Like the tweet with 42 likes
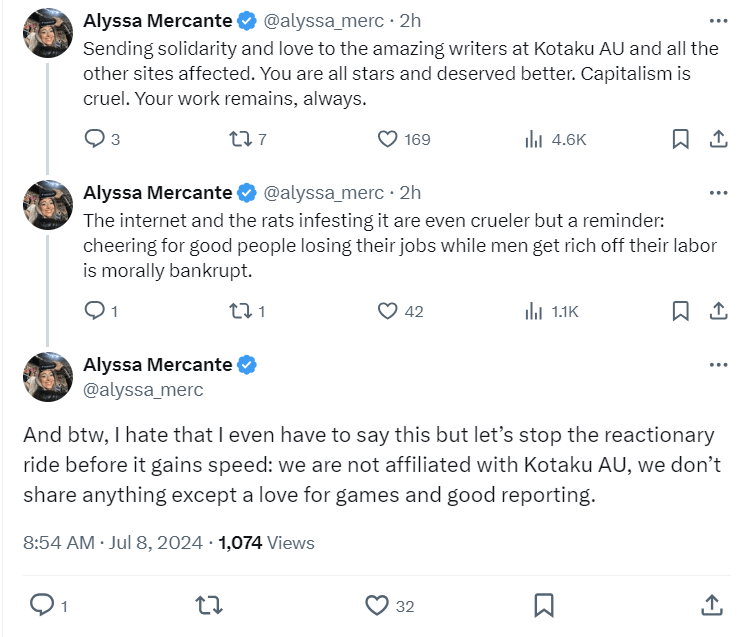Viewport: 749px width, 637px height. coord(388,311)
